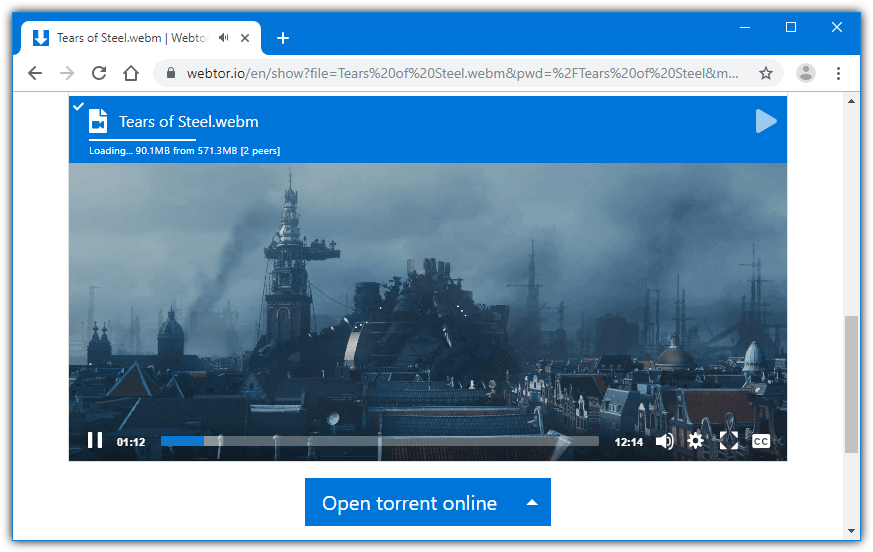The height and width of the screenshot is (552, 873).
Task: Expand the Open torrent online arrow
Action: [532, 502]
